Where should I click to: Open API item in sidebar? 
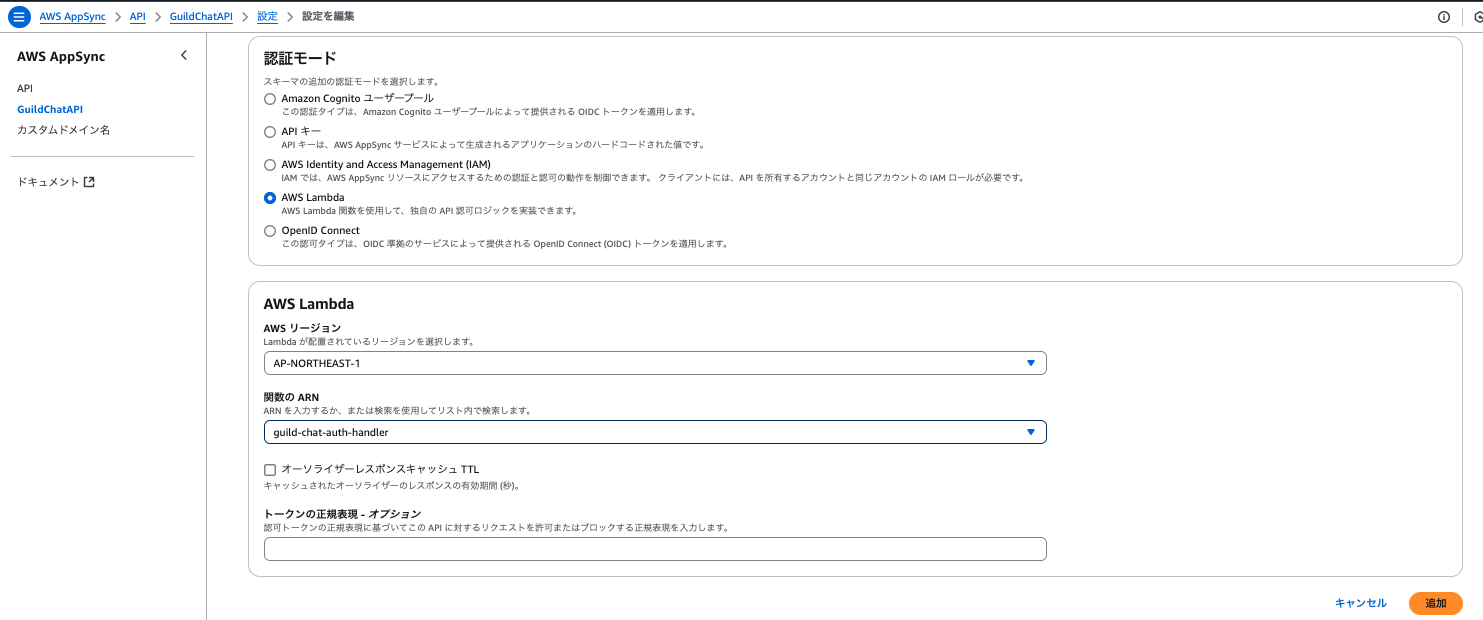click(x=25, y=88)
